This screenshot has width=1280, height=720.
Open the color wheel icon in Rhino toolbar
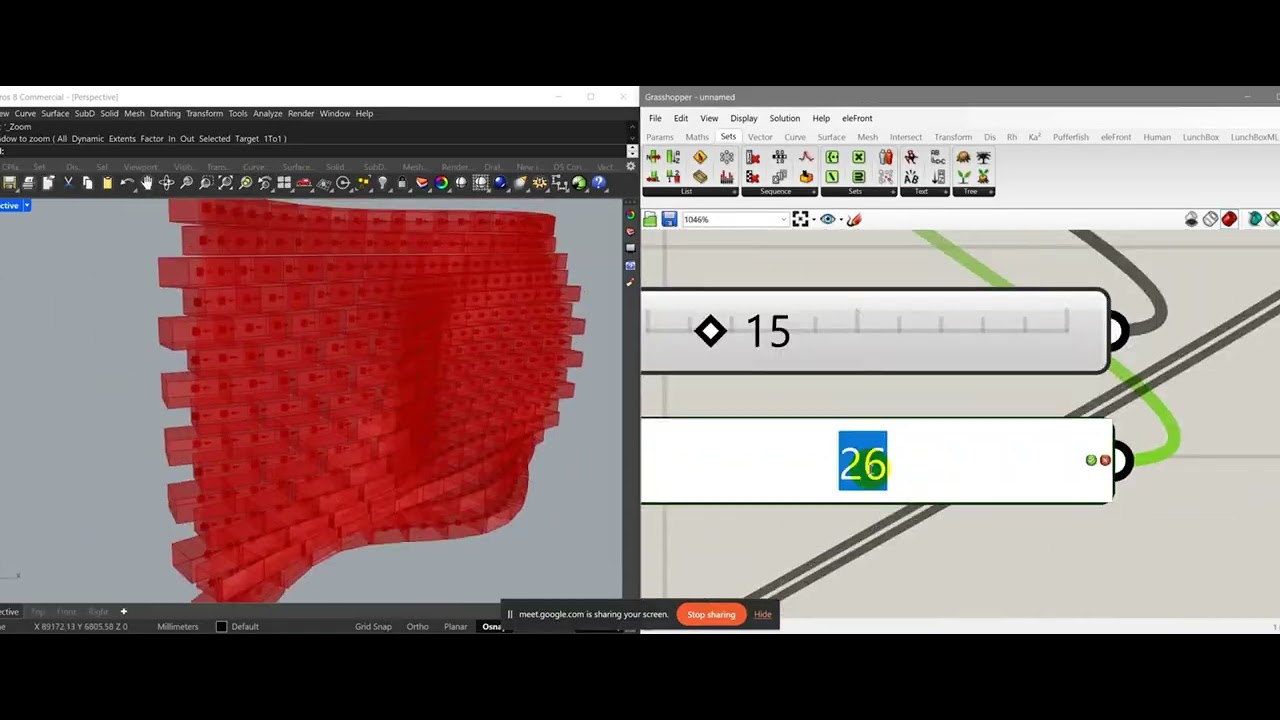pyautogui.click(x=441, y=183)
